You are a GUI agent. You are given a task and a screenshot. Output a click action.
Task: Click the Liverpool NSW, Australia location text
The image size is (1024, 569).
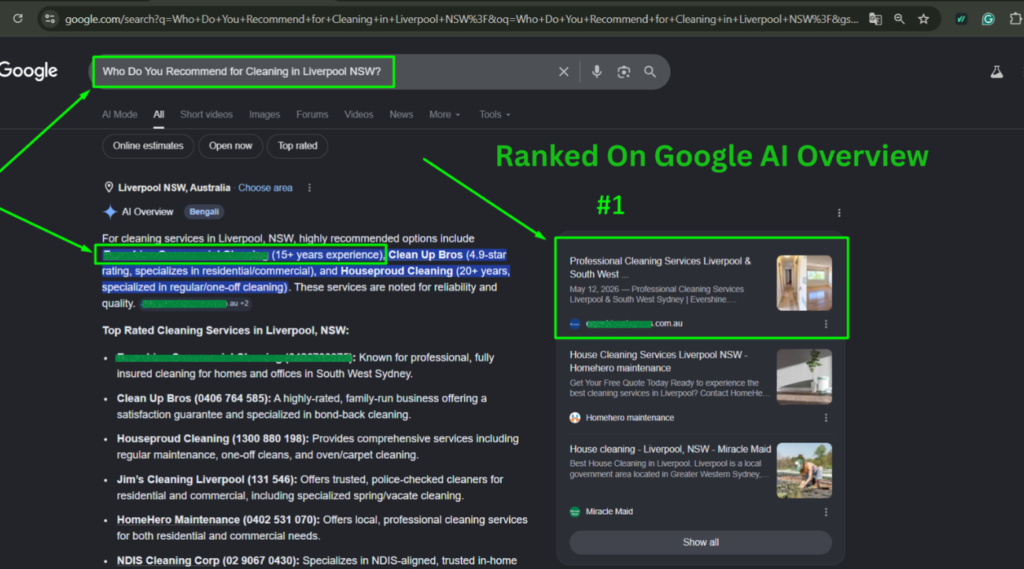coord(174,187)
